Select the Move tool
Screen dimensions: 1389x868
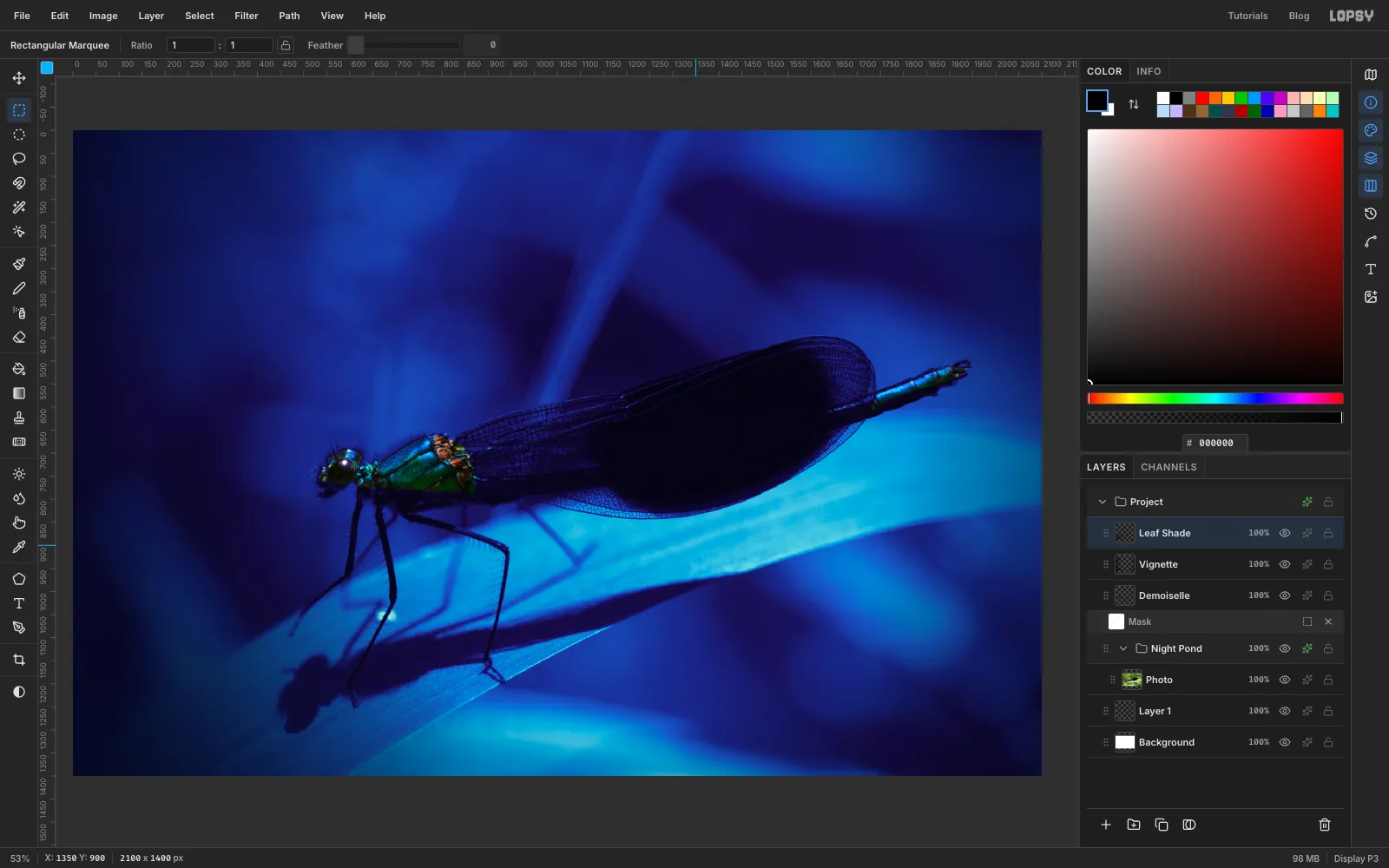19,78
